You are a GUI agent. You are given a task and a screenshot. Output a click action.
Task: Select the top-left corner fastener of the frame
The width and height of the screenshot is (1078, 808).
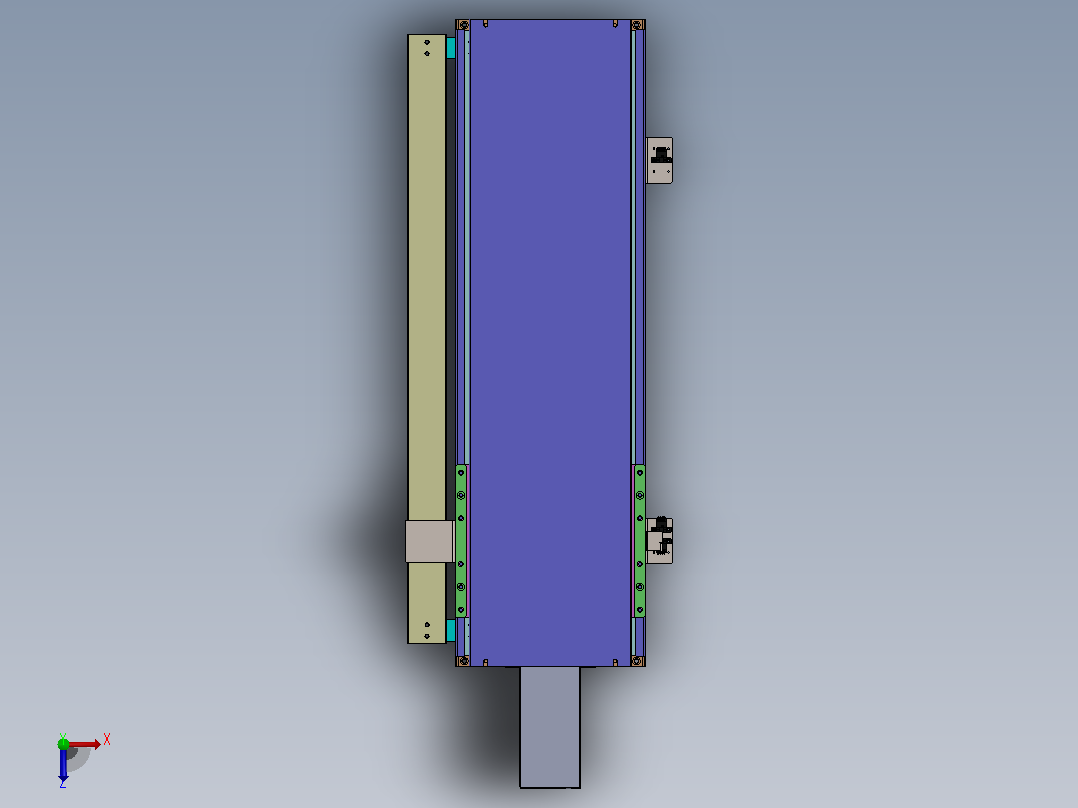click(463, 25)
